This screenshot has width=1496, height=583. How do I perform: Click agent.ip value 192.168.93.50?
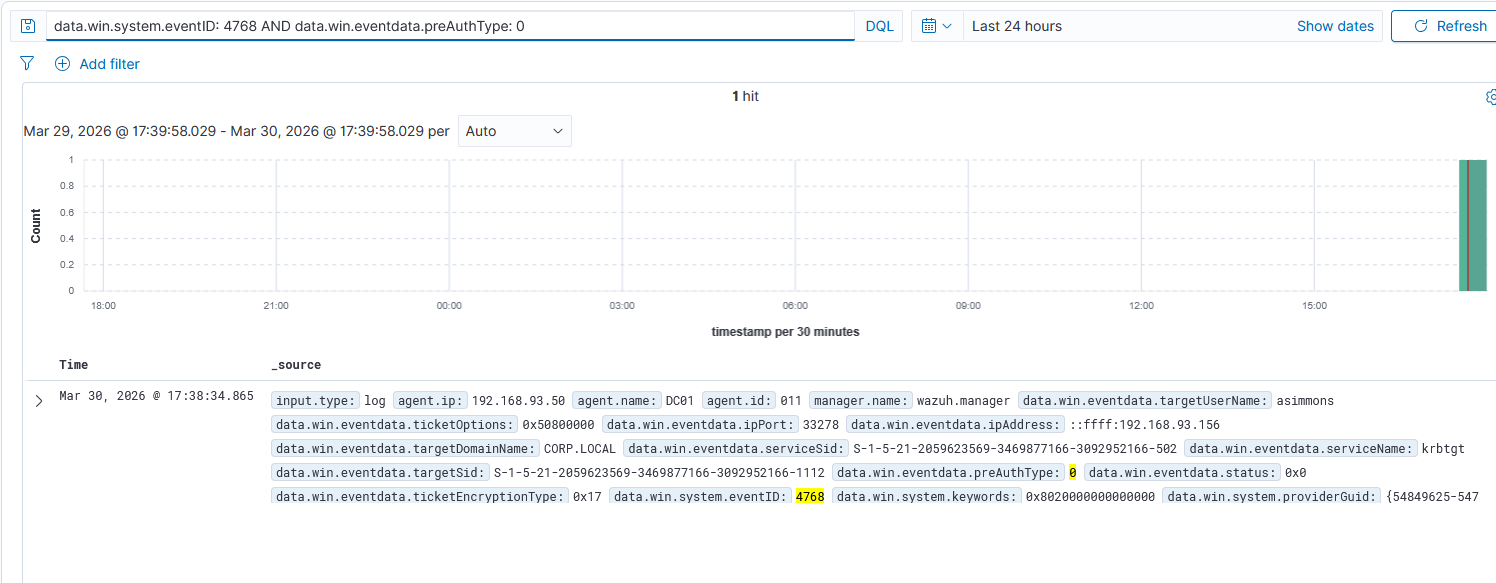point(518,401)
